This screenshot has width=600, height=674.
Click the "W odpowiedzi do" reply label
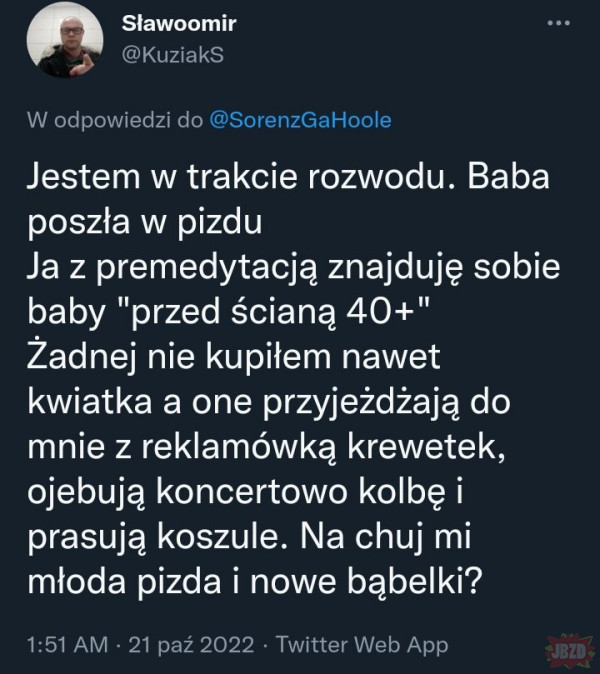(115, 120)
